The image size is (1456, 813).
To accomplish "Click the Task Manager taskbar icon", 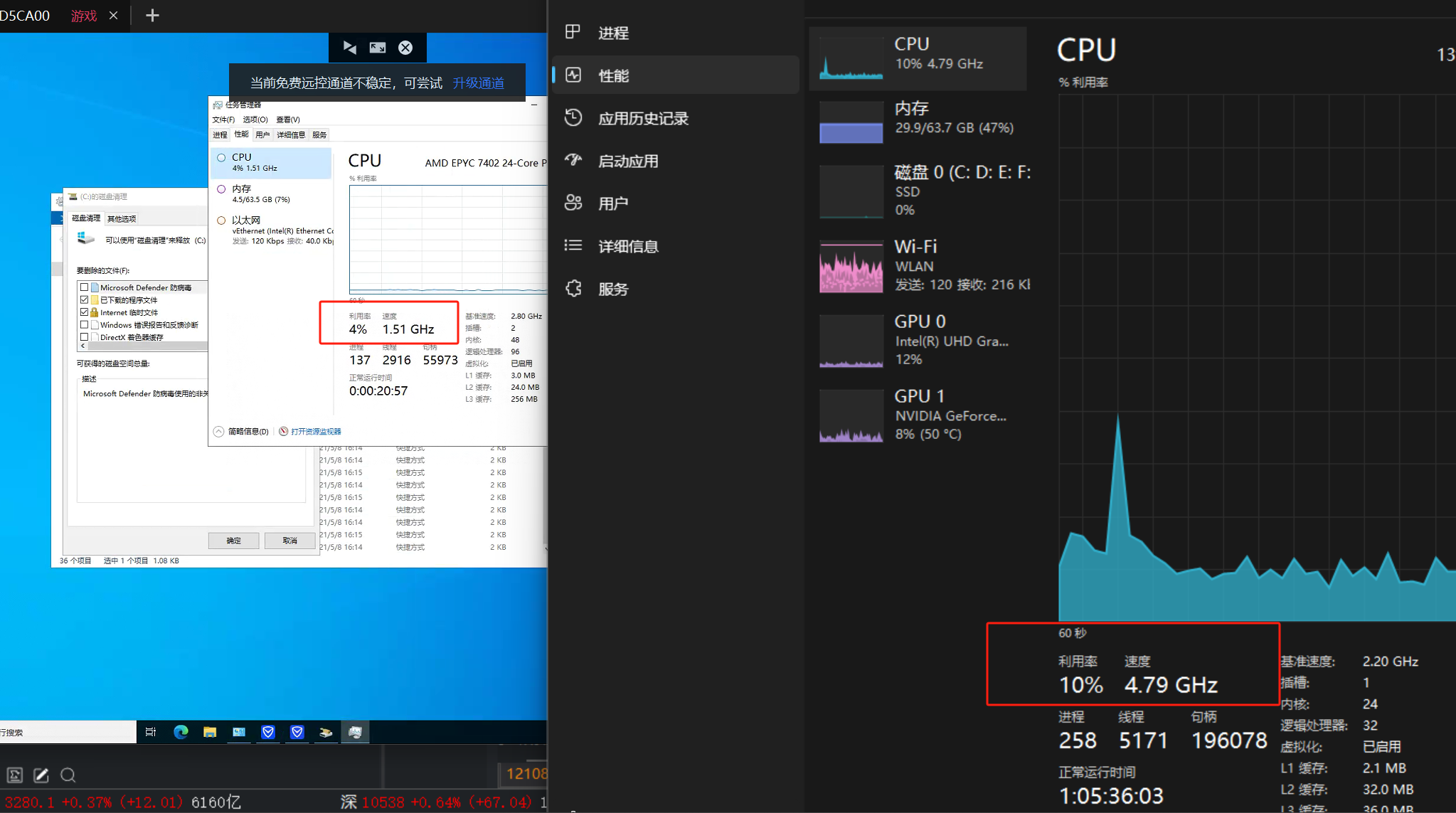I will point(355,732).
